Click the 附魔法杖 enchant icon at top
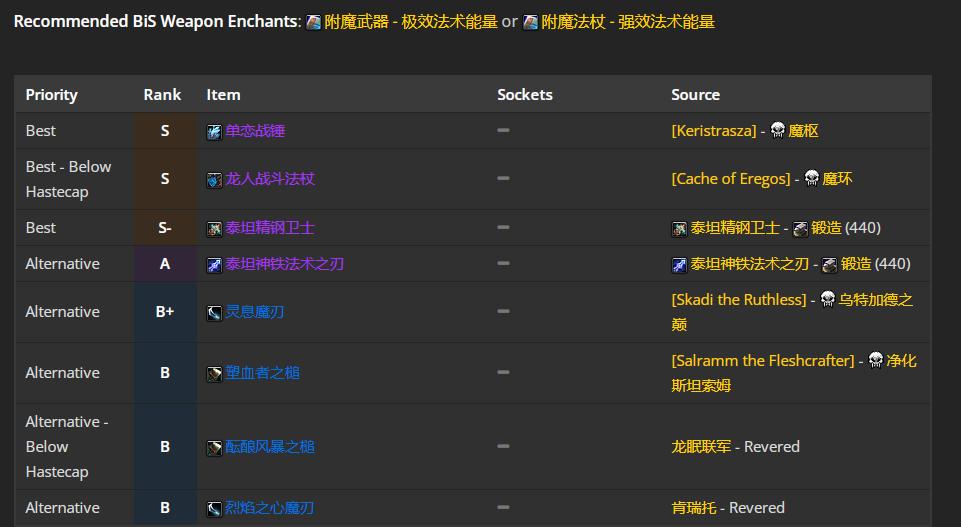 530,22
